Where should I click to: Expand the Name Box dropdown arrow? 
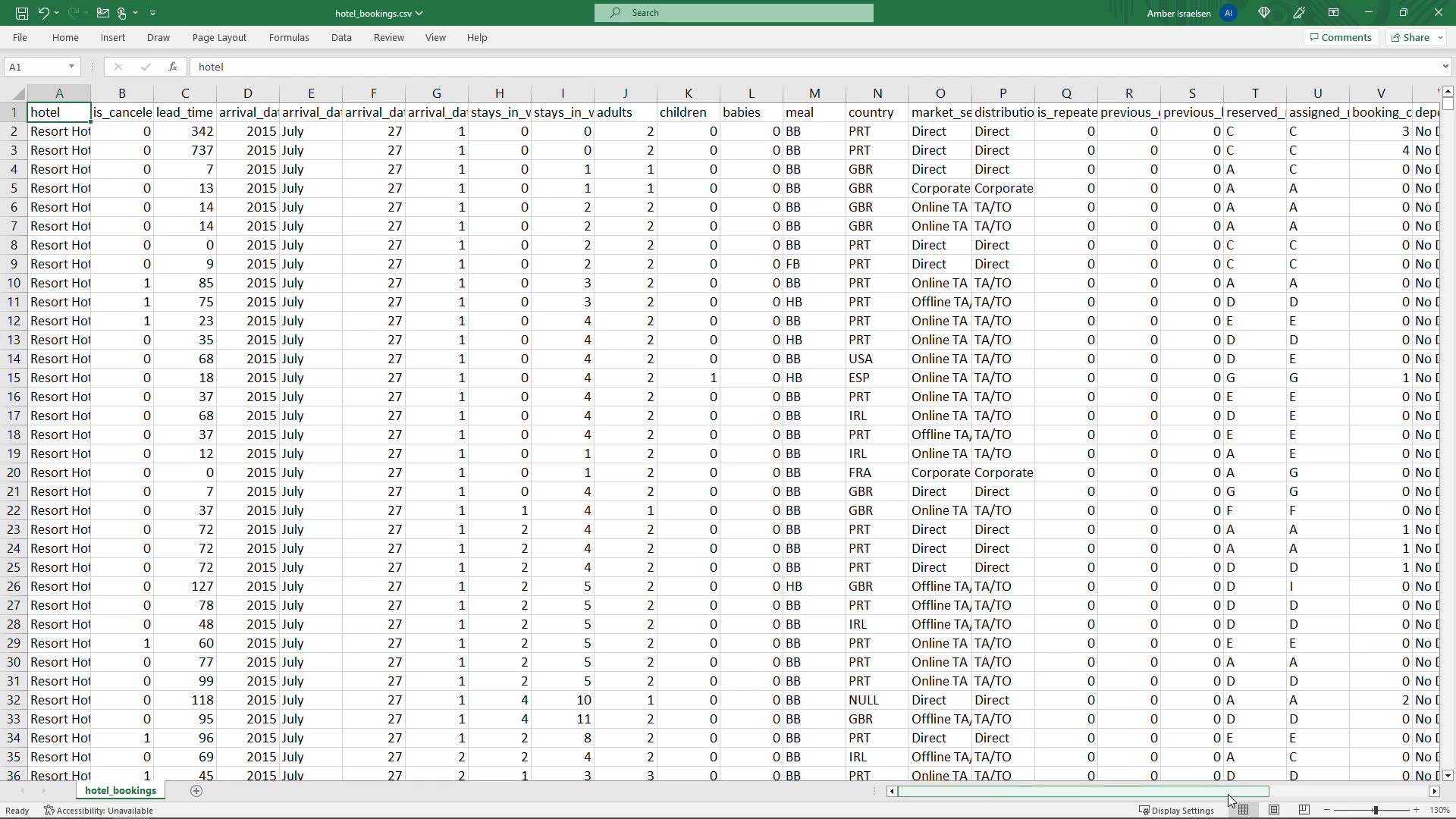click(72, 67)
